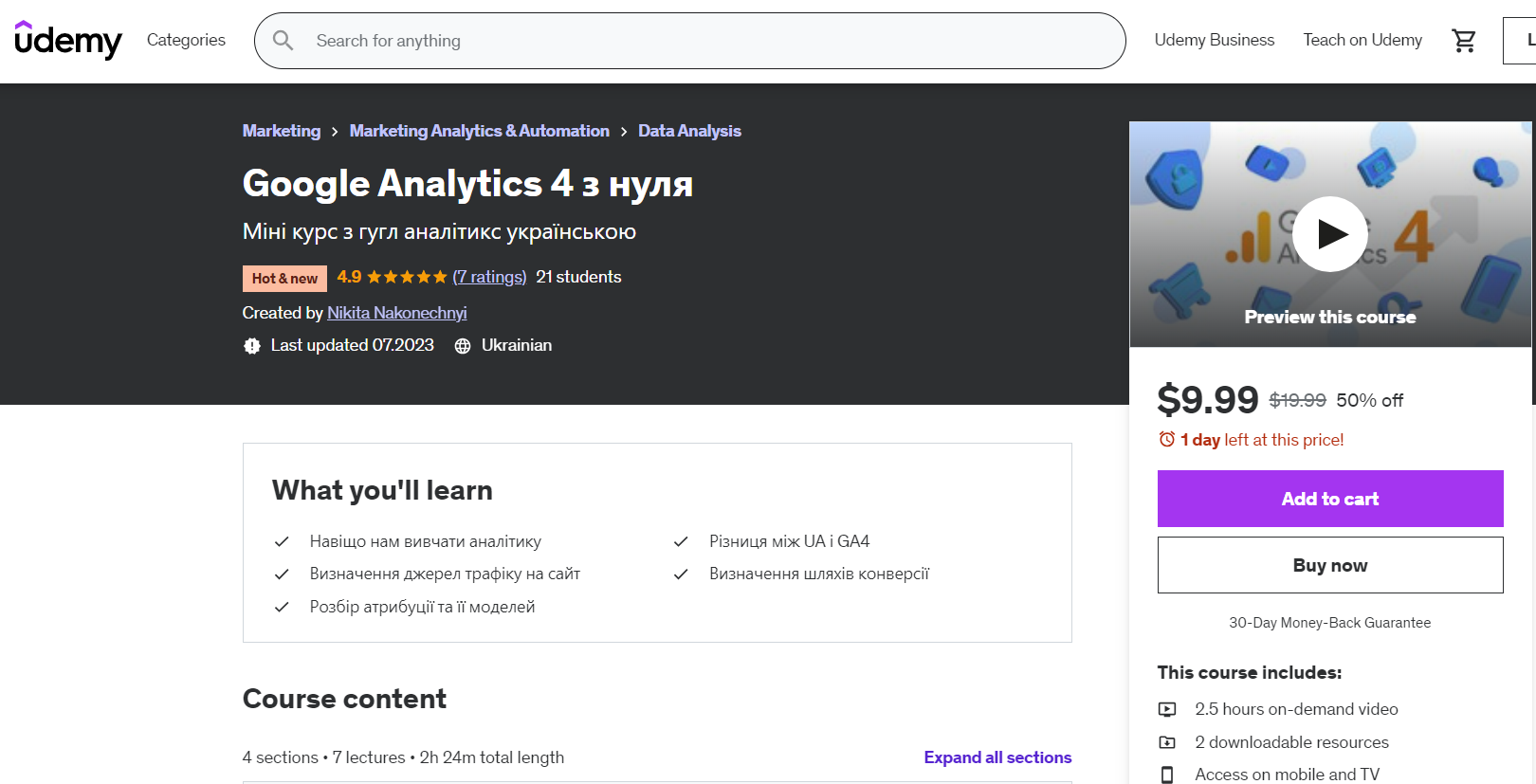Go to Marketing Analytics & Automation breadcrumb
This screenshot has width=1536, height=784.
click(x=480, y=131)
